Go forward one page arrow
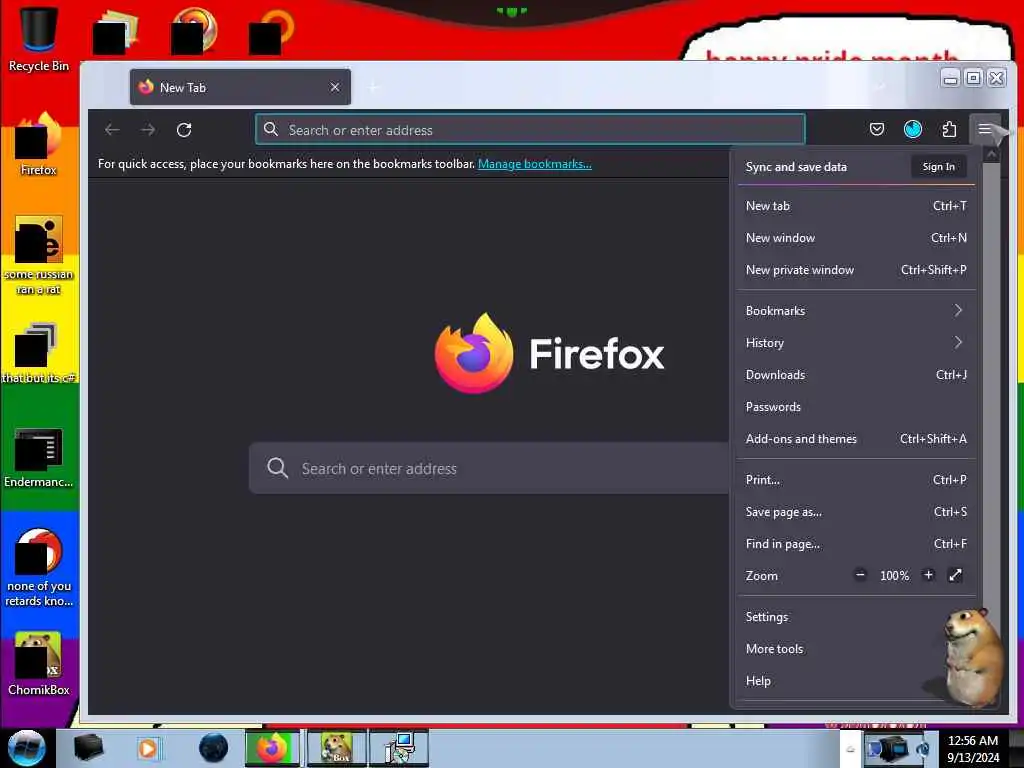Screen dimensions: 1024x768 [148, 130]
